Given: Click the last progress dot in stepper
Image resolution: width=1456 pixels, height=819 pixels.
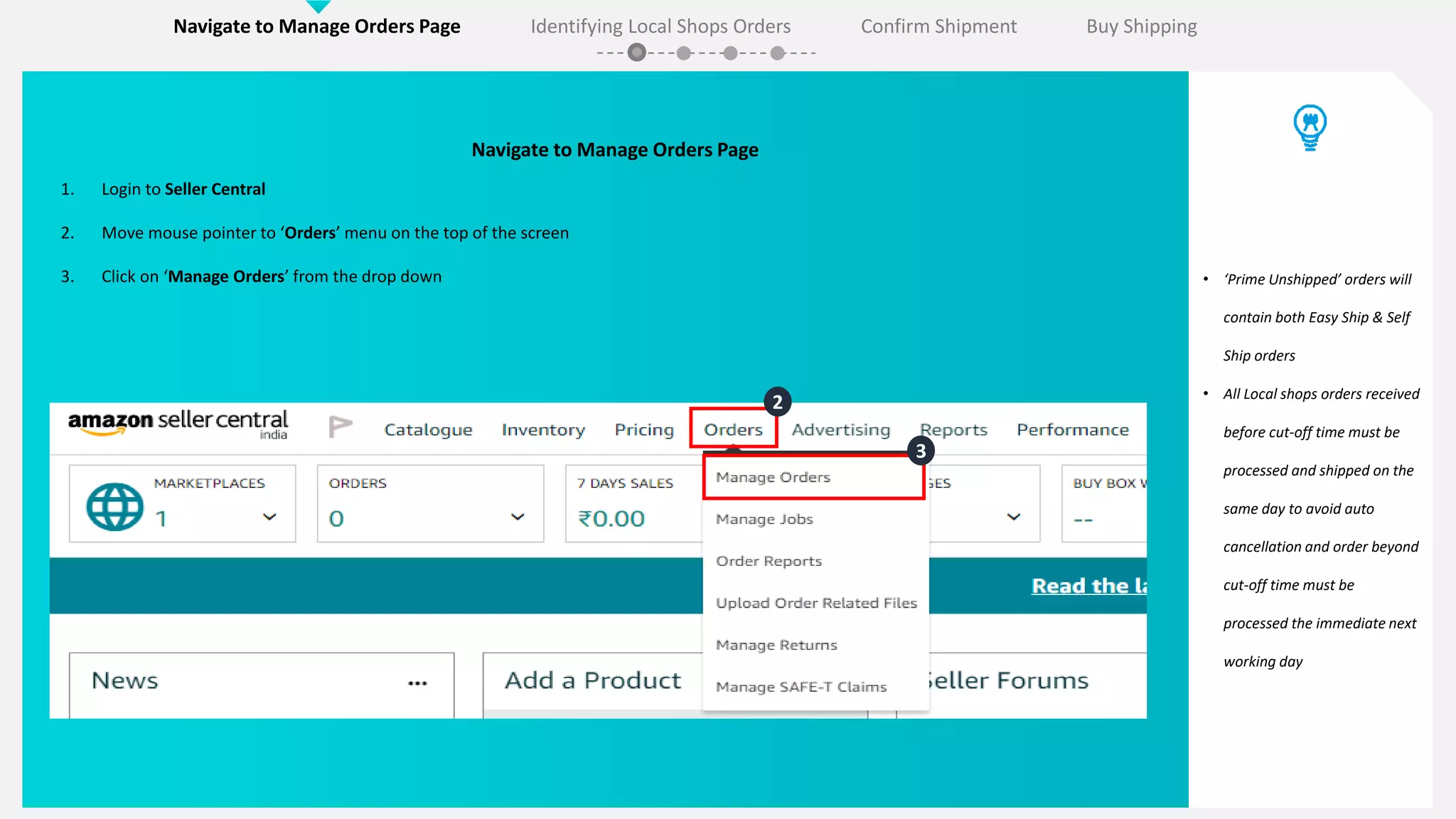Looking at the screenshot, I should coord(778,53).
